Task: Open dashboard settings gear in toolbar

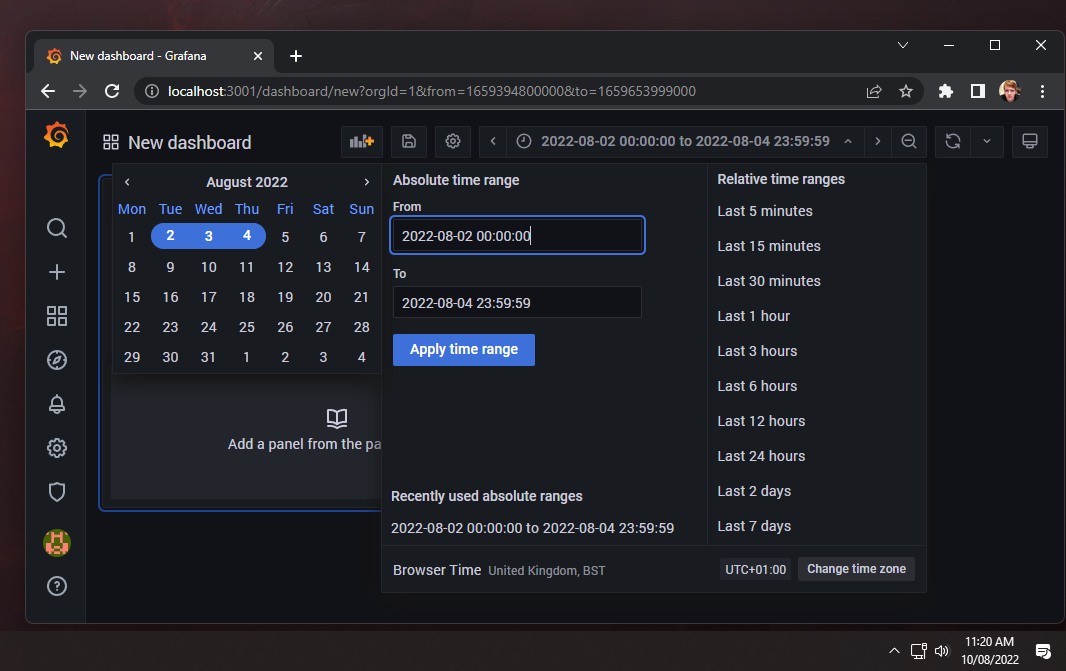Action: 452,141
